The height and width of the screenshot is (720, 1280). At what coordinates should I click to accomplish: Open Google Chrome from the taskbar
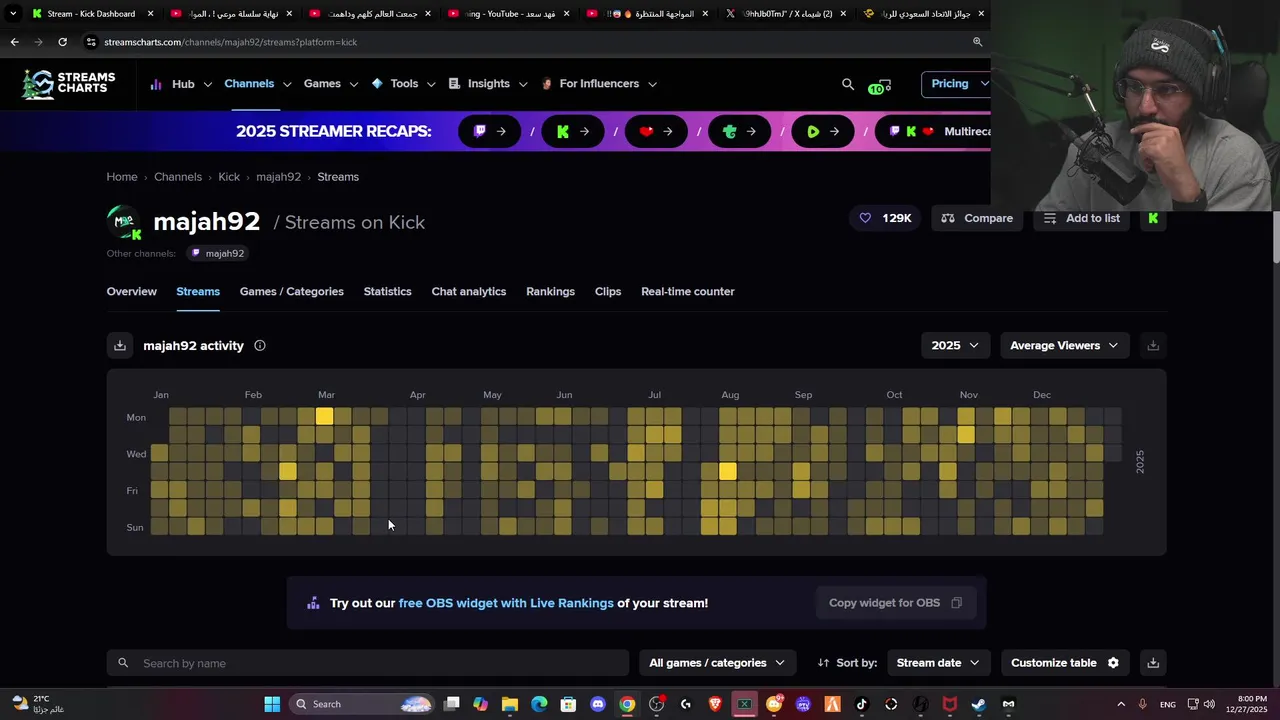(627, 704)
